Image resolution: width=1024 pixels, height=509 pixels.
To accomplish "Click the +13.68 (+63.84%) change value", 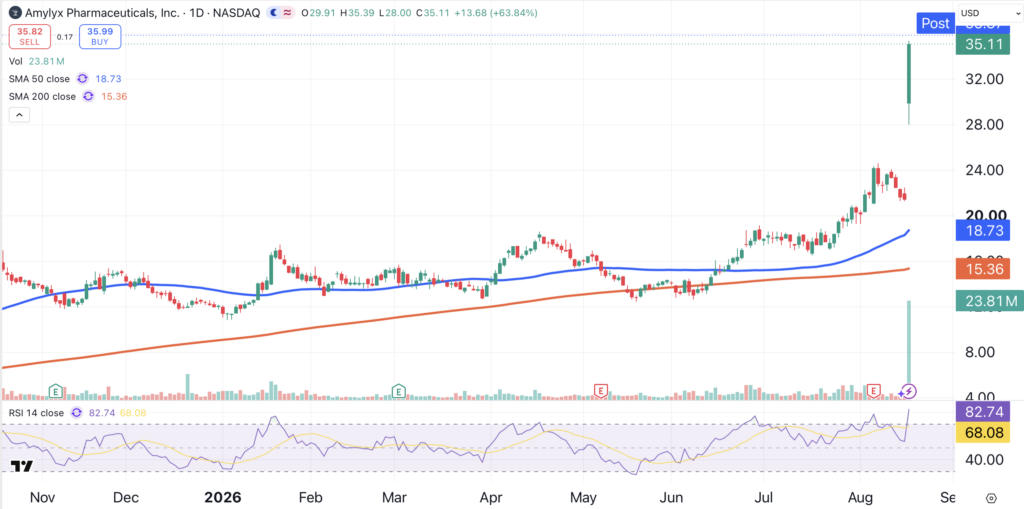I will 494,12.
